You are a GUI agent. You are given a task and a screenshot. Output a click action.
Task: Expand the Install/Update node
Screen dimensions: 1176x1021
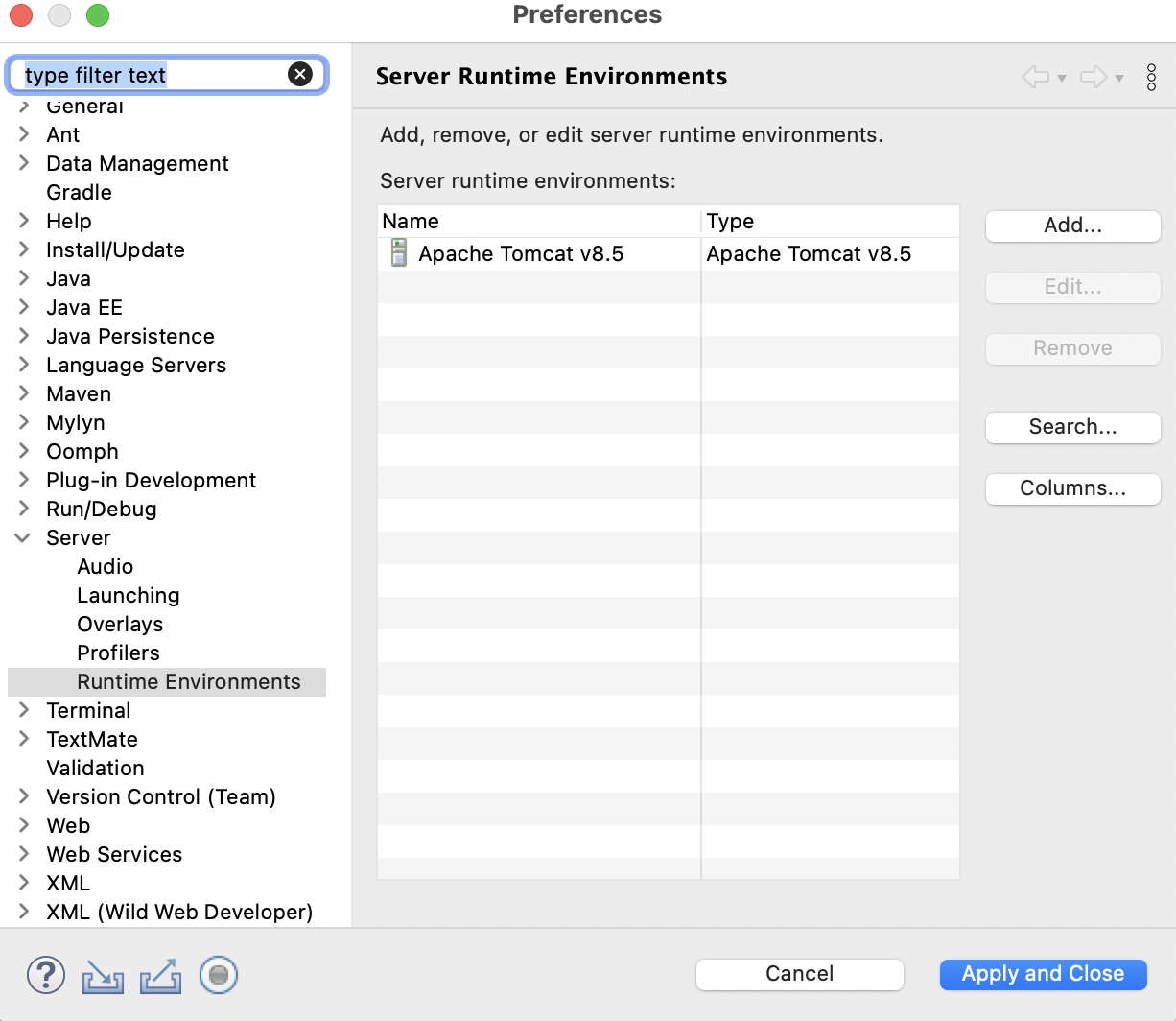(x=24, y=249)
